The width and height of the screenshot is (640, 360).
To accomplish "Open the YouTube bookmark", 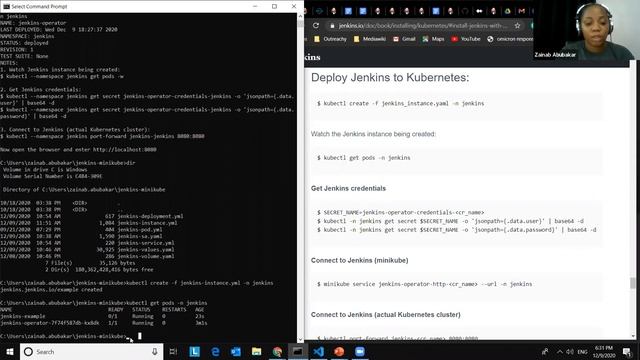I will tap(466, 39).
